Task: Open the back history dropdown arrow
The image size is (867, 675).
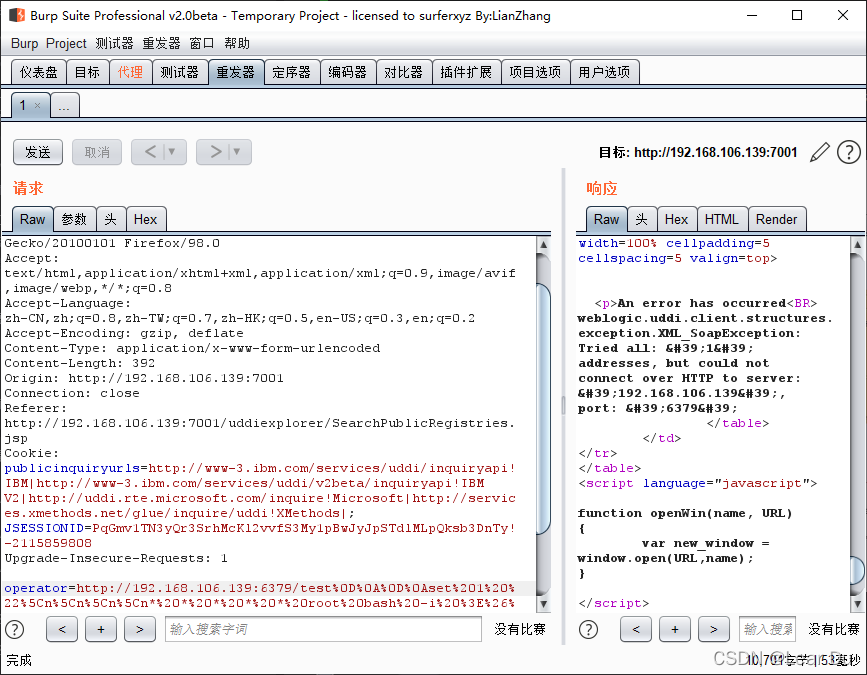Action: pos(172,151)
